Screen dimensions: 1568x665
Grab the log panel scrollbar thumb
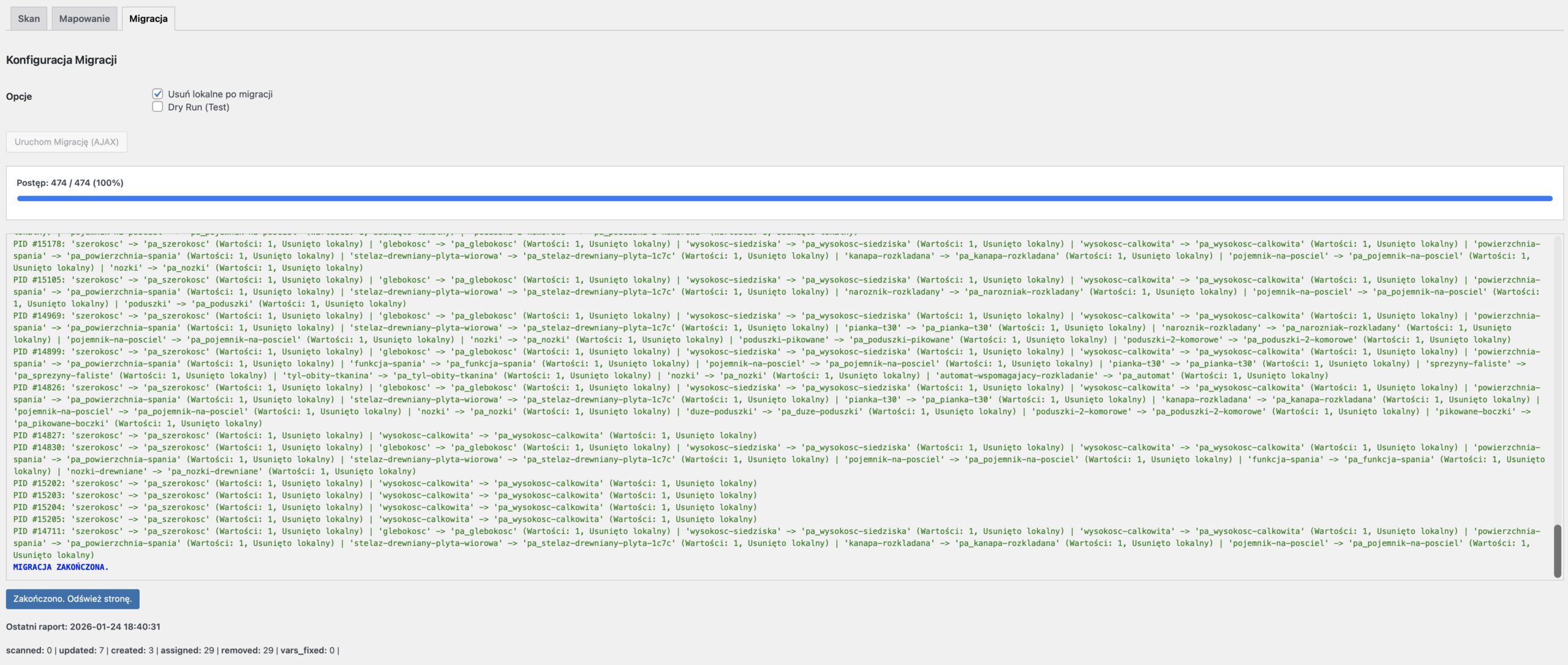tap(1557, 550)
